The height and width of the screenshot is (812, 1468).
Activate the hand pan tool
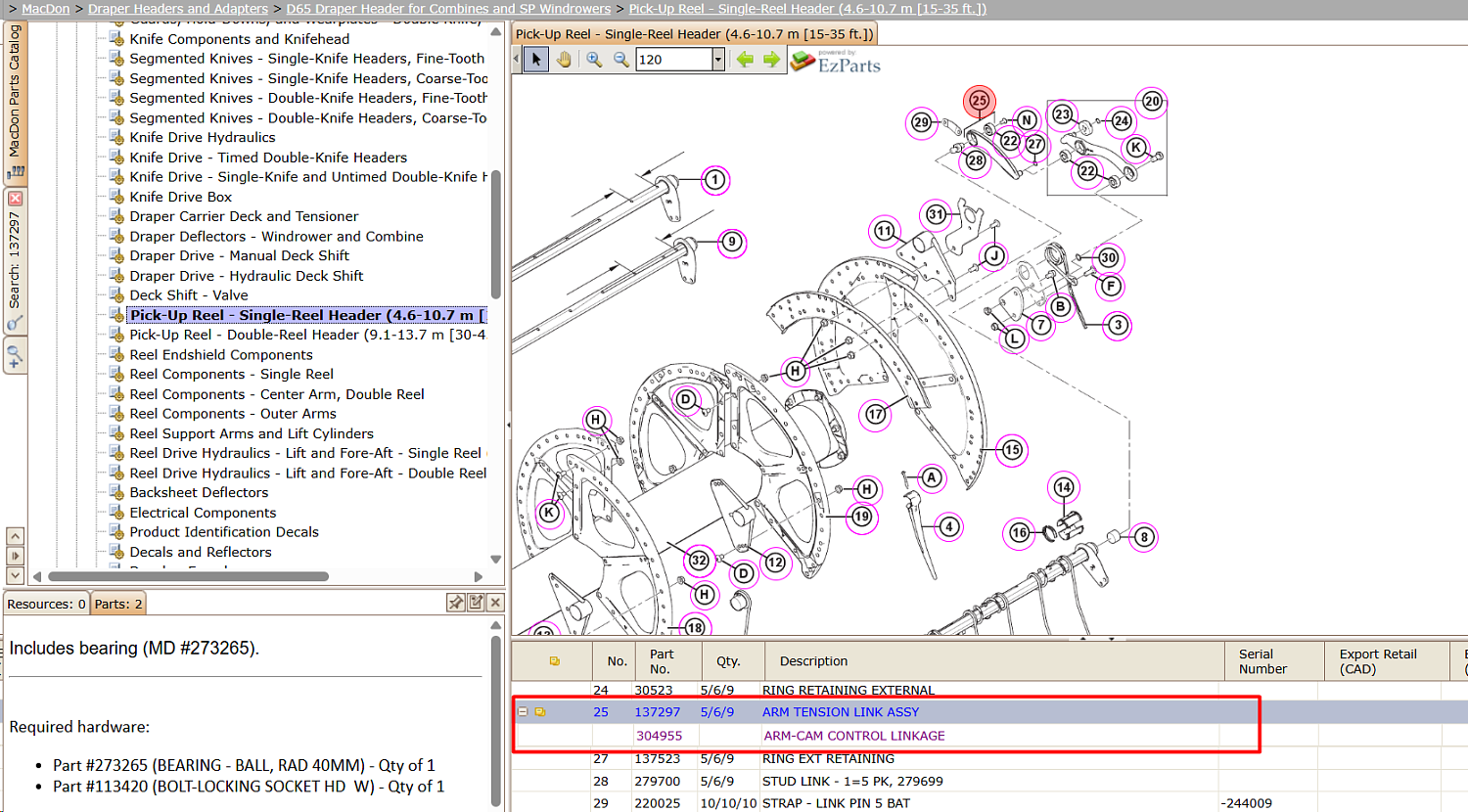(x=565, y=60)
